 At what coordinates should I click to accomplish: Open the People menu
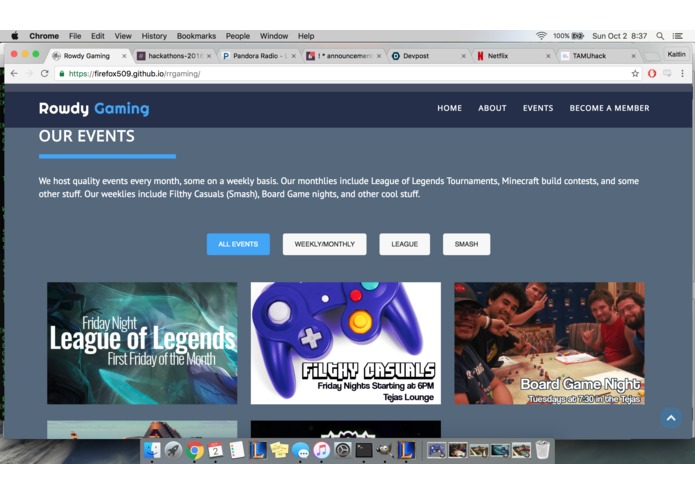(x=238, y=36)
